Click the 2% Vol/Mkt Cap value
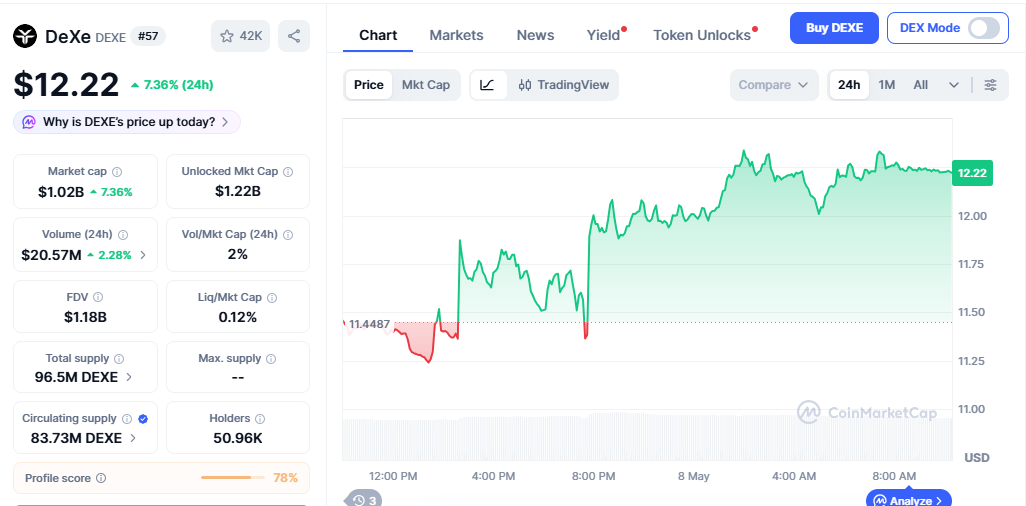The height and width of the screenshot is (506, 1026). coord(238,254)
